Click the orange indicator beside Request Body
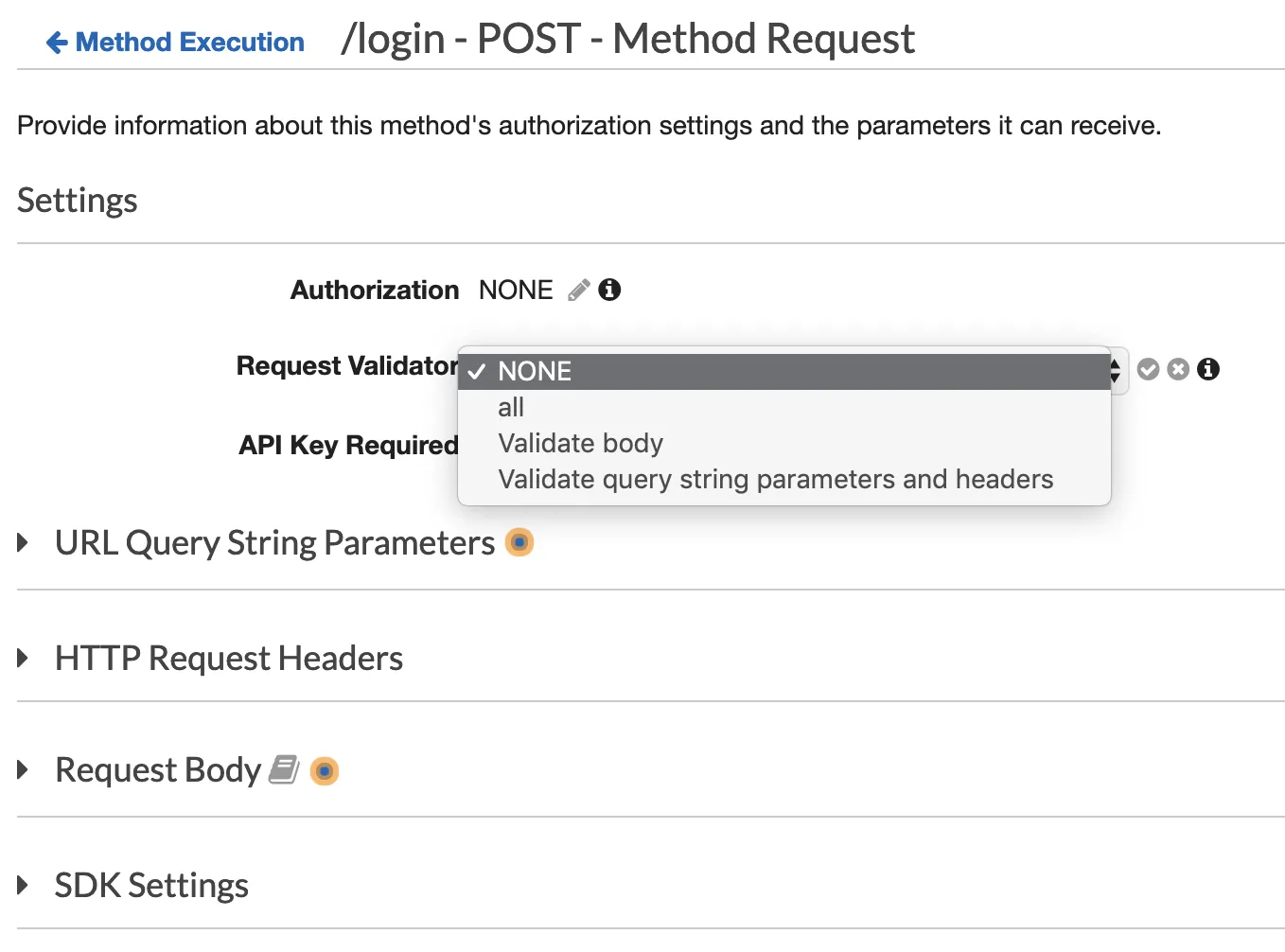 pos(325,771)
